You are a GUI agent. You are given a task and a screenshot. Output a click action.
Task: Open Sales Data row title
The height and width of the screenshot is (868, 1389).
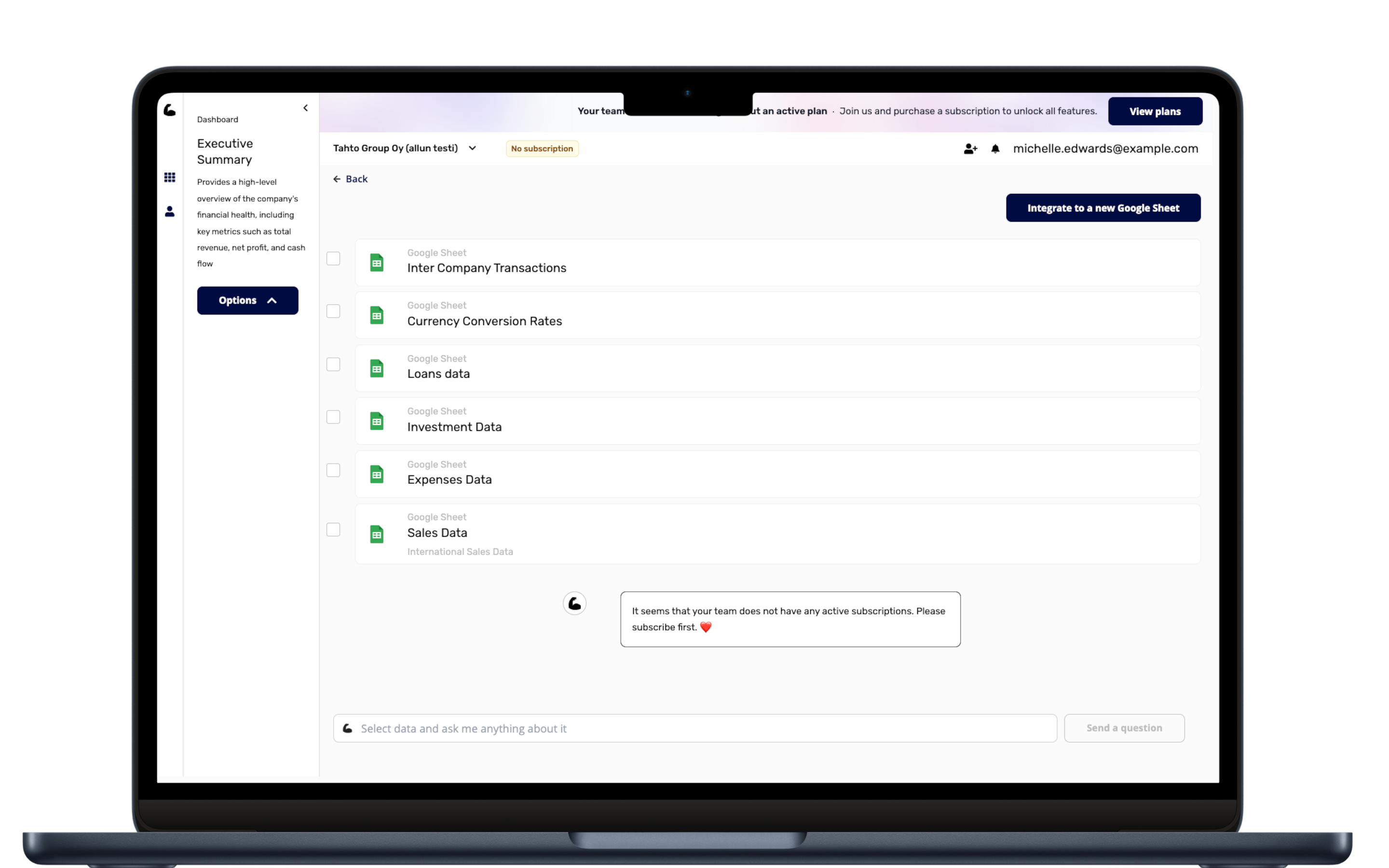click(437, 533)
